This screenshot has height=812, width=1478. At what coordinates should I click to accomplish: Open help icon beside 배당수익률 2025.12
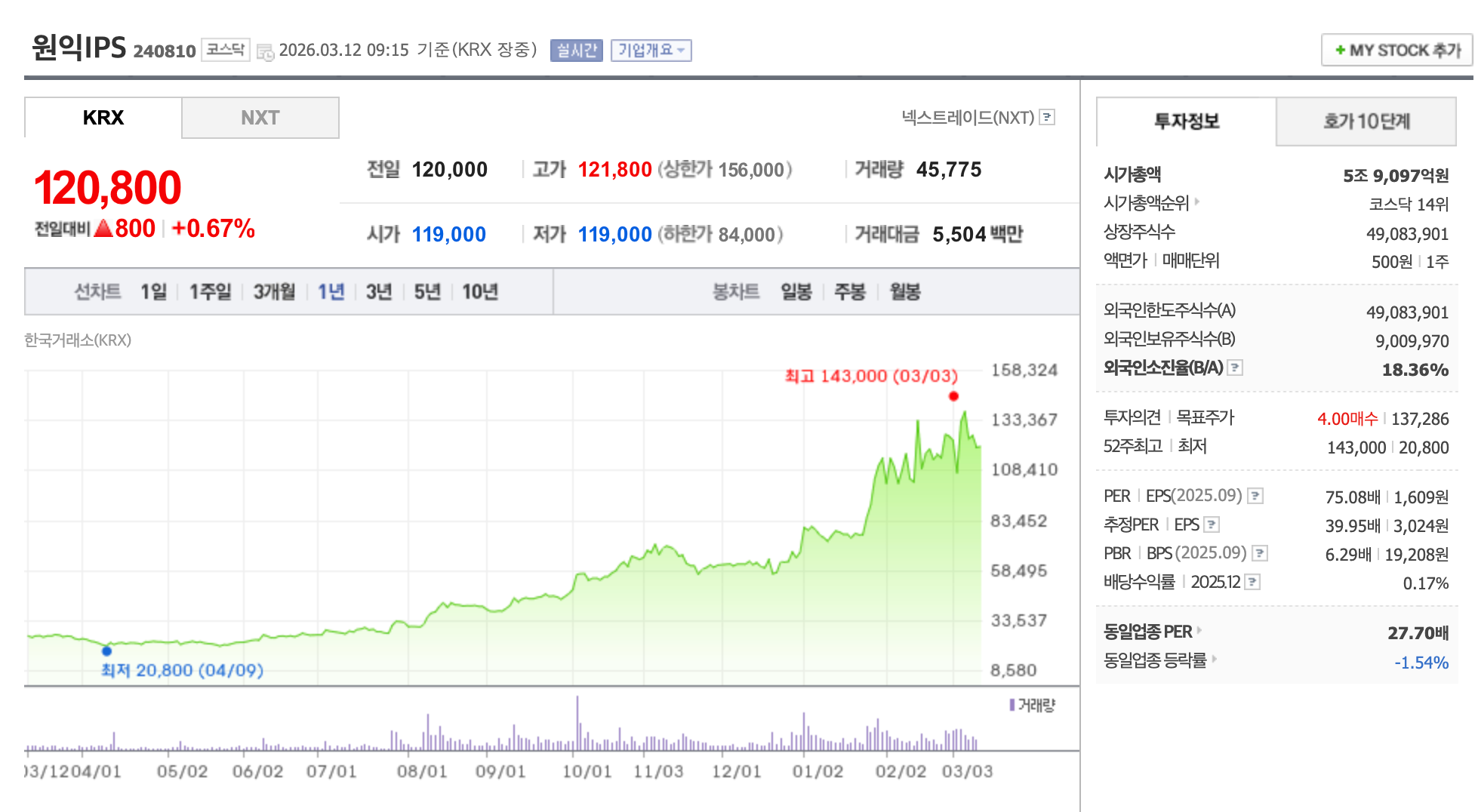pyautogui.click(x=1252, y=582)
